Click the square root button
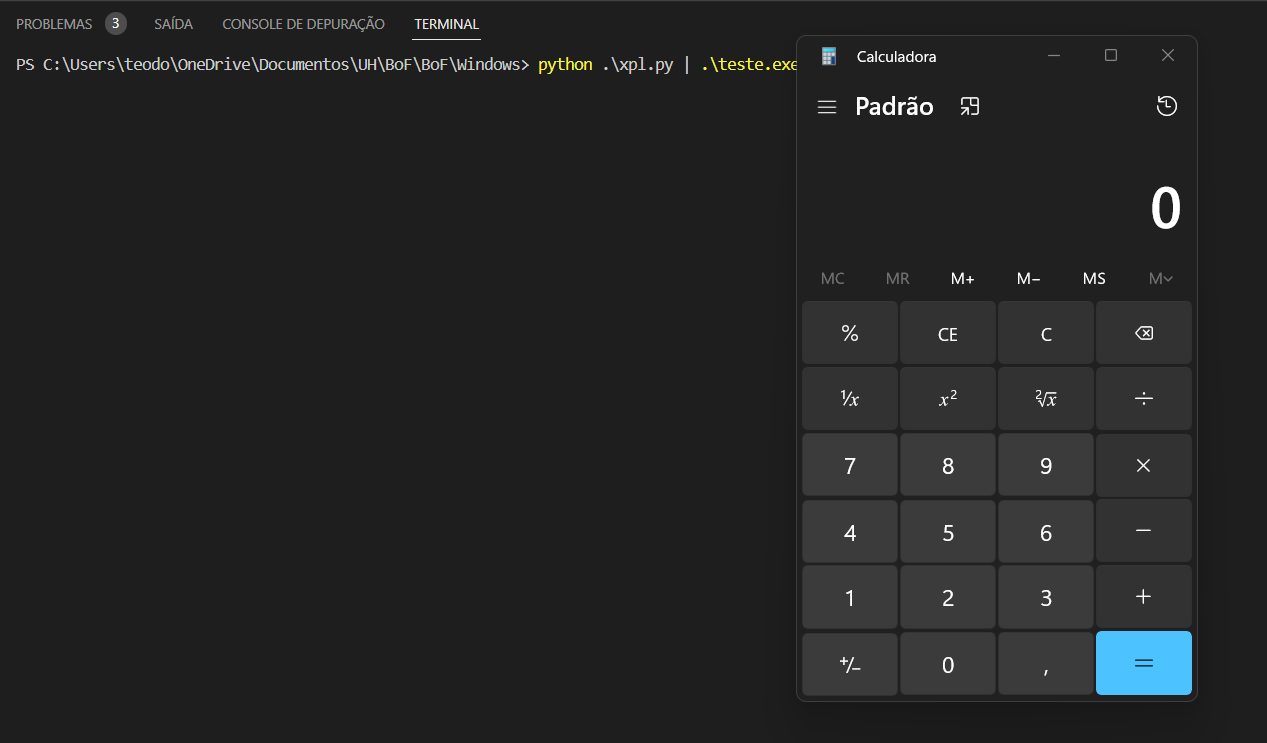This screenshot has height=743, width=1267. tap(1045, 399)
